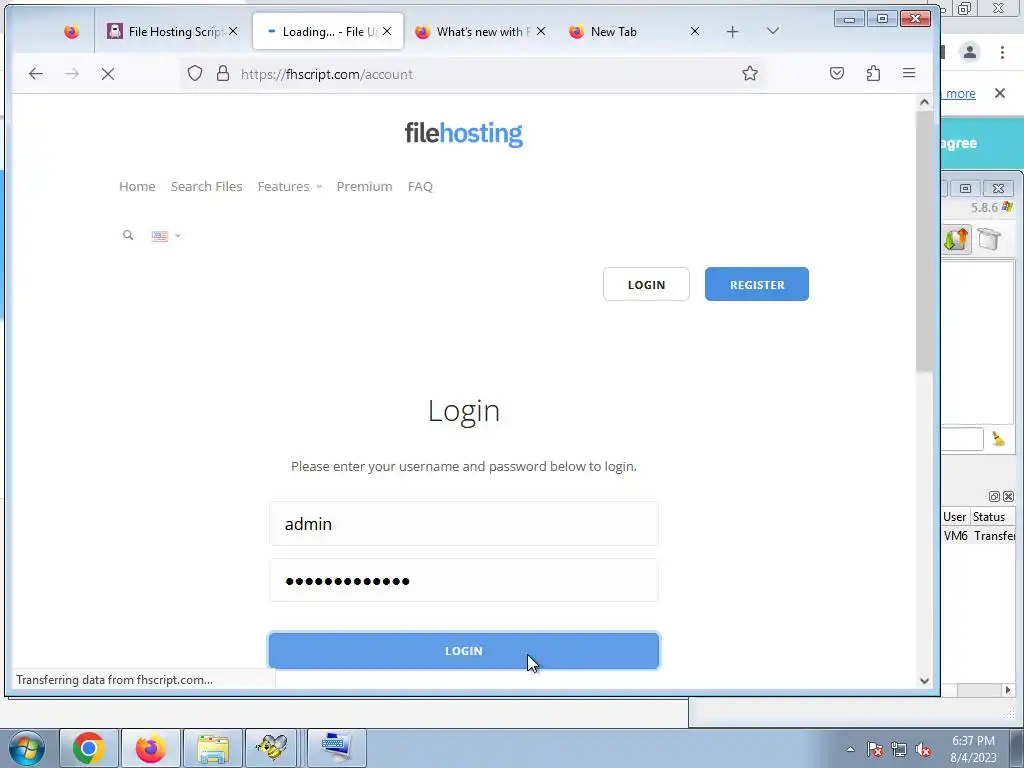Show hidden system tray icons

pyautogui.click(x=850, y=750)
